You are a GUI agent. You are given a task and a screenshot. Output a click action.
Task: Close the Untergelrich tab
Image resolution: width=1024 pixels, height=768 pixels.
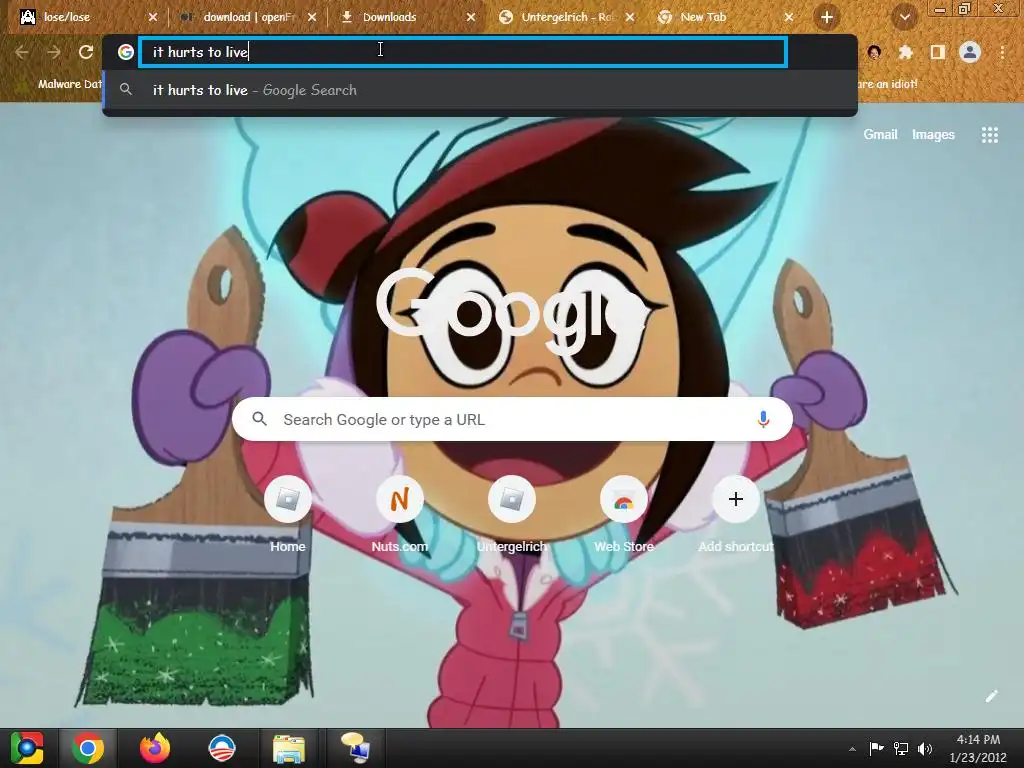click(x=630, y=18)
